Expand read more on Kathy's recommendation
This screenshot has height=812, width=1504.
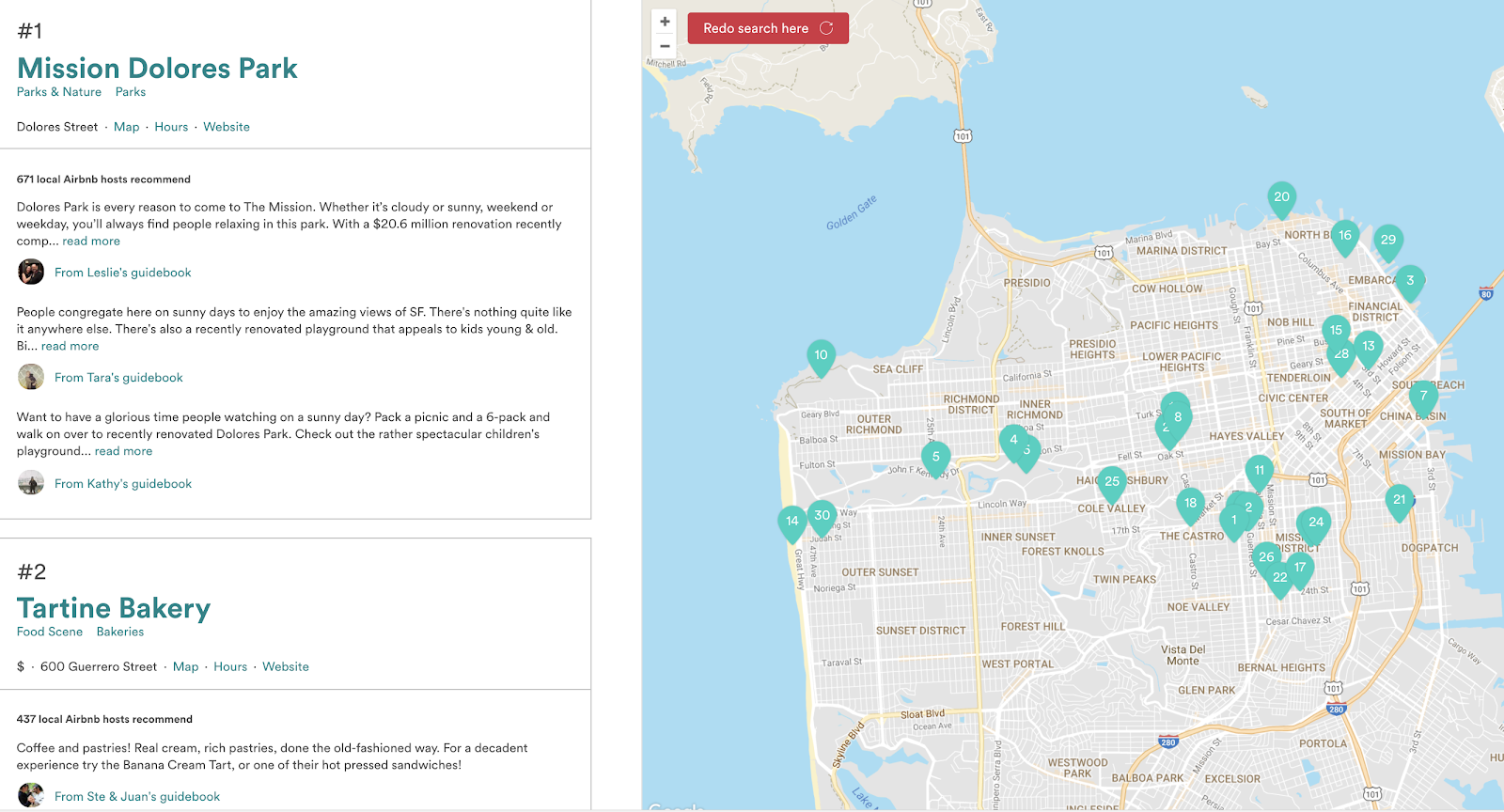click(x=123, y=451)
